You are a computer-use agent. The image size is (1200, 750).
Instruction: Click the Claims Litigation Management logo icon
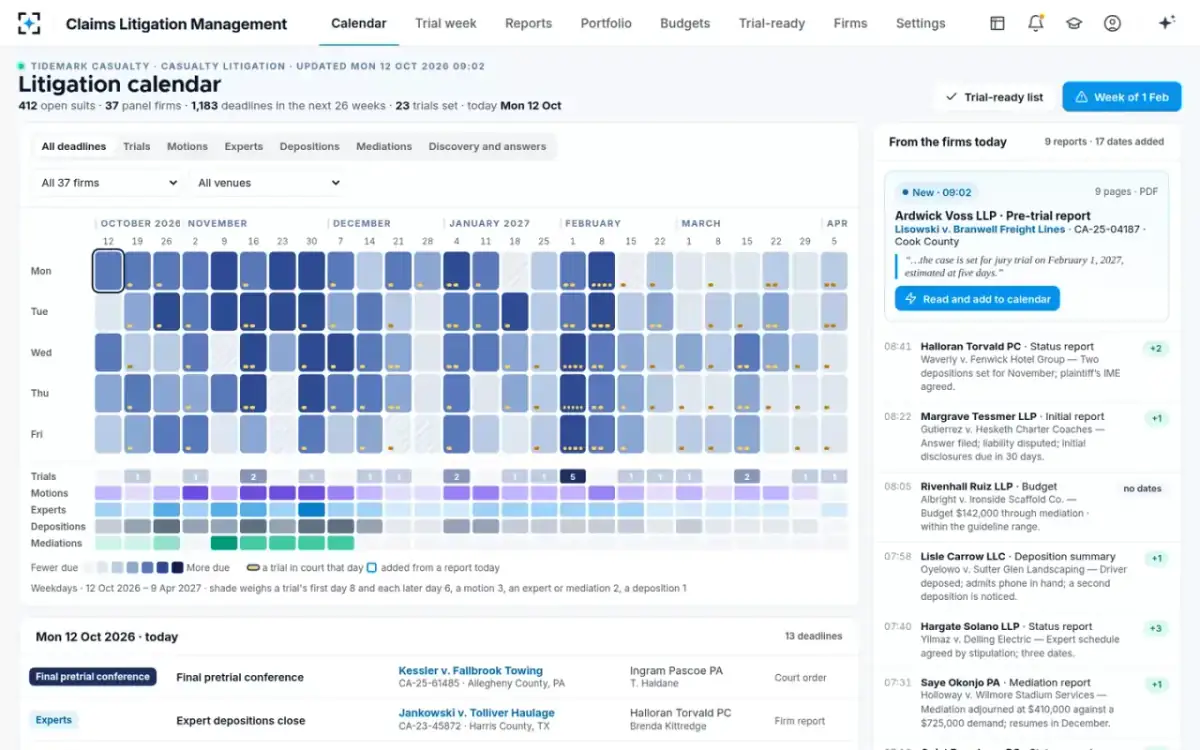click(30, 23)
